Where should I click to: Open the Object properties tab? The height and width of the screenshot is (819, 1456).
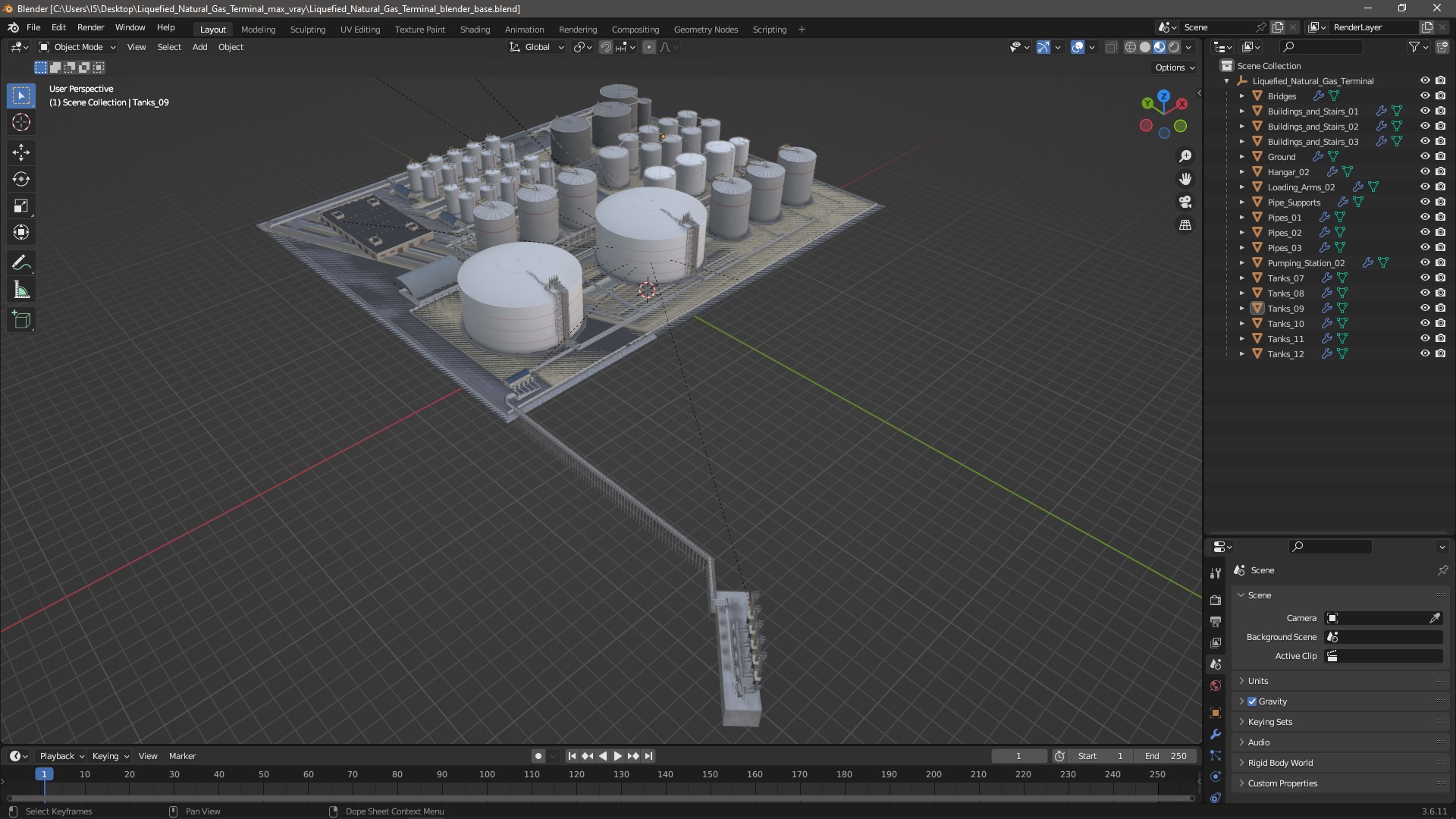tap(1216, 713)
